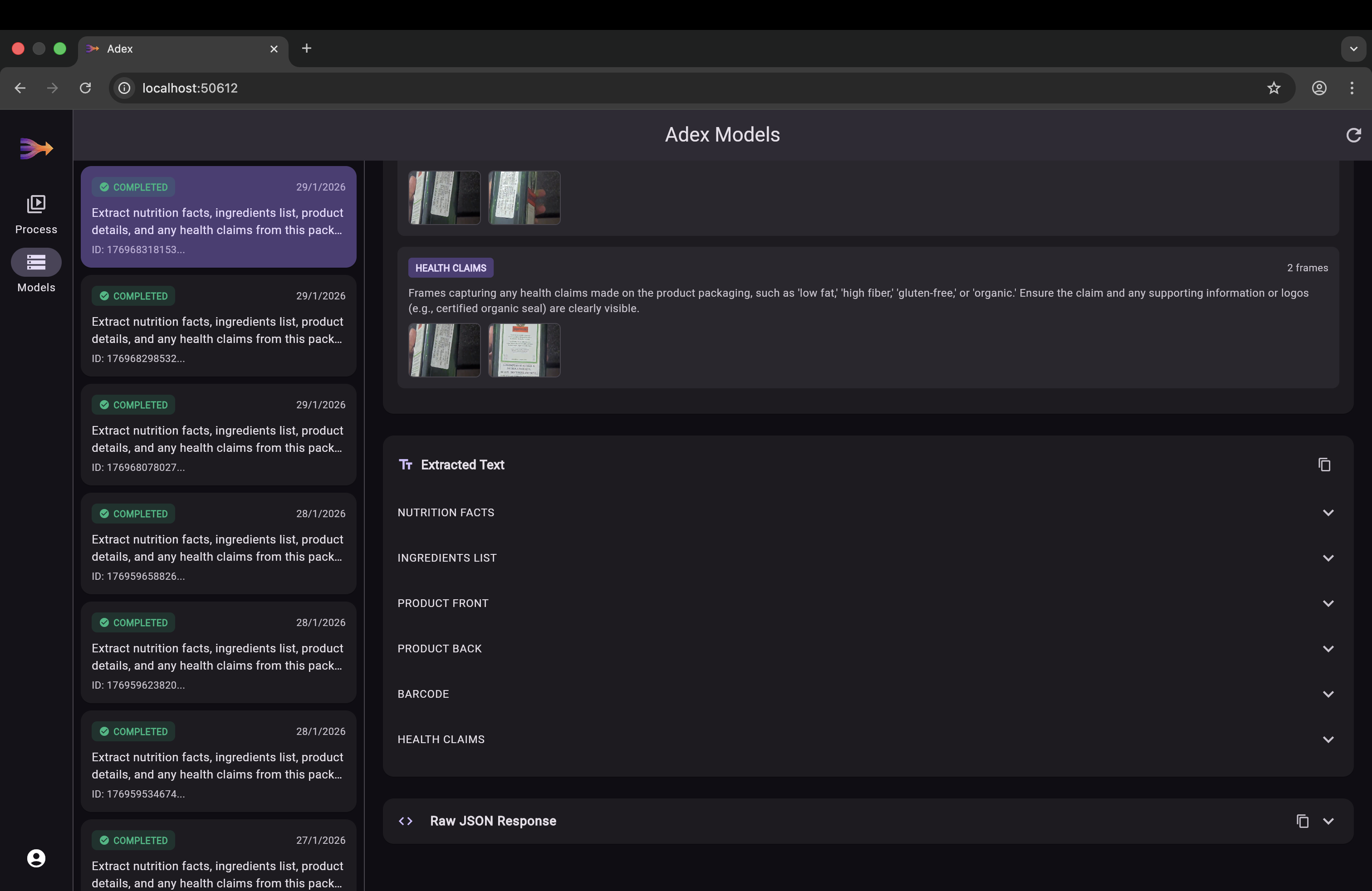The width and height of the screenshot is (1372, 891).
Task: Open second Health Claims frame thumbnail
Action: [524, 350]
